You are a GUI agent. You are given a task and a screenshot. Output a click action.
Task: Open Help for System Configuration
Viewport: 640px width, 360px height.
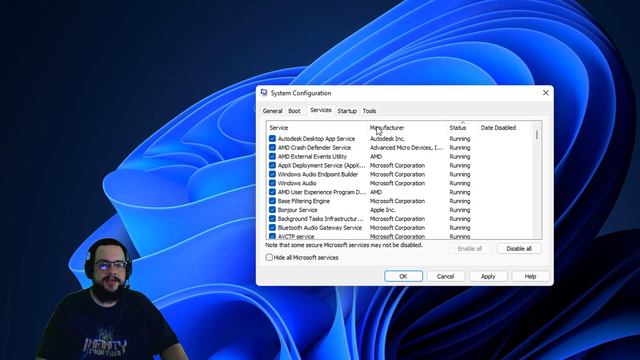pos(530,276)
